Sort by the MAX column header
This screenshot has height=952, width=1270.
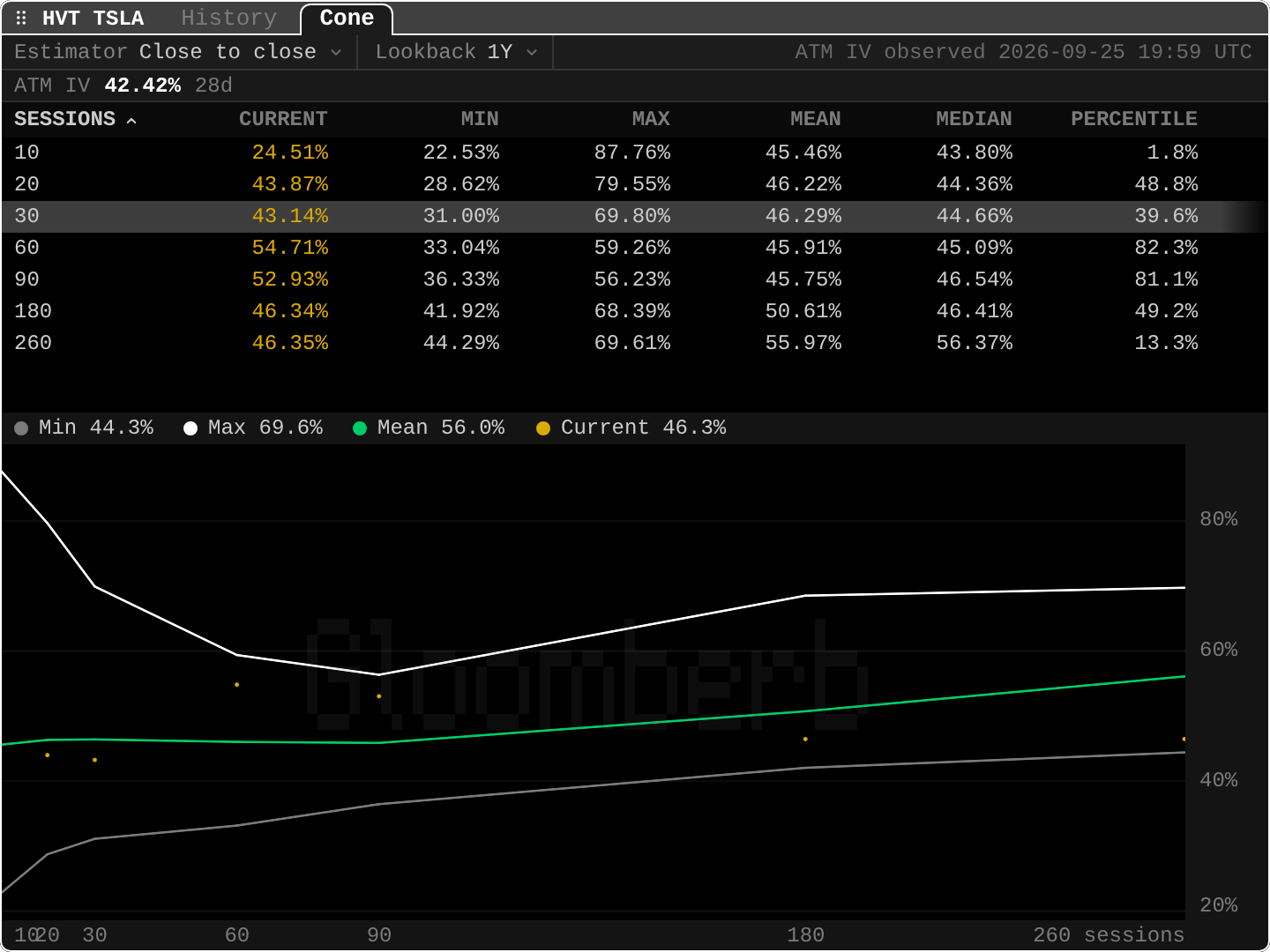tap(651, 119)
